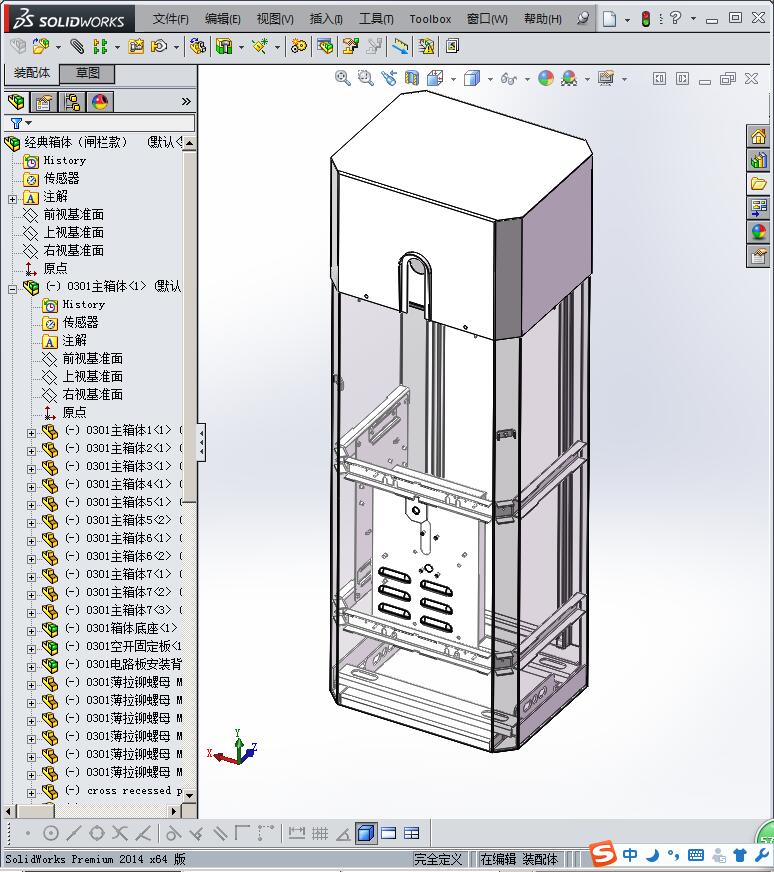Click the rightmost icon on the assembly toolbar
Viewport: 774px width, 872px height.
pyautogui.click(x=453, y=46)
